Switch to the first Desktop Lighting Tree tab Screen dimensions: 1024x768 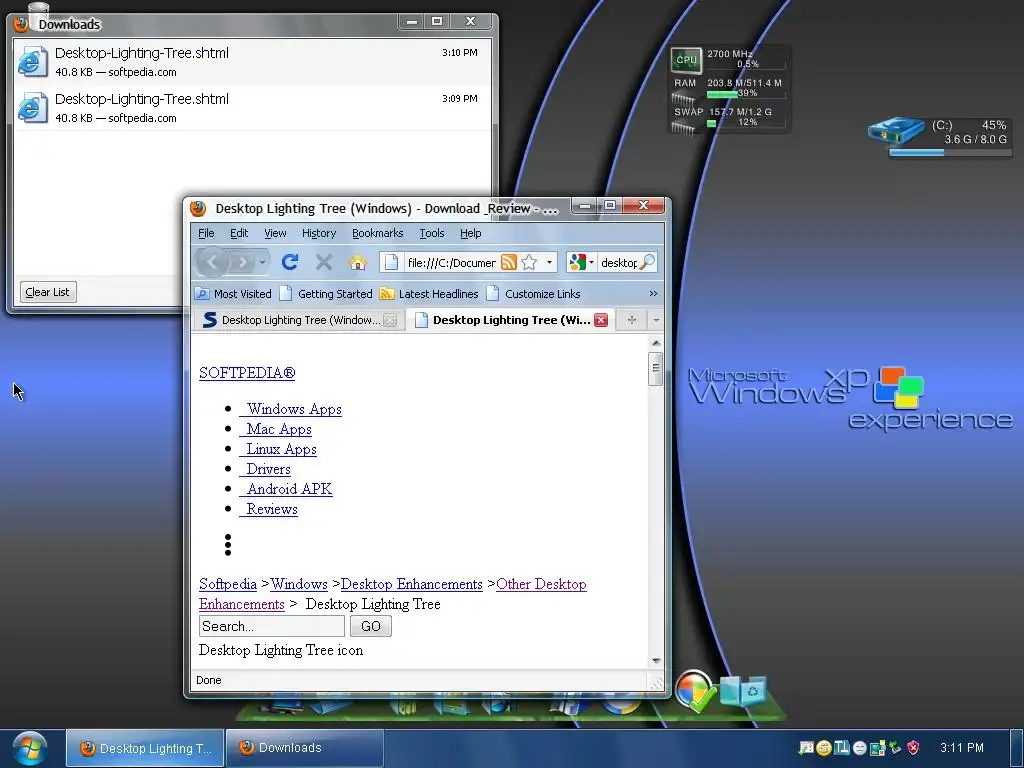tap(298, 320)
